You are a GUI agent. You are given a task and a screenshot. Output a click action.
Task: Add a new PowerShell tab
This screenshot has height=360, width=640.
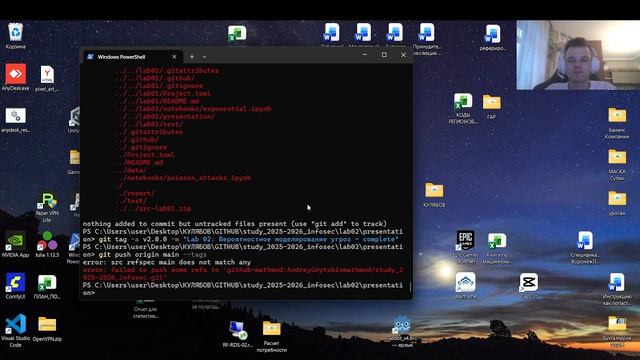[191, 57]
